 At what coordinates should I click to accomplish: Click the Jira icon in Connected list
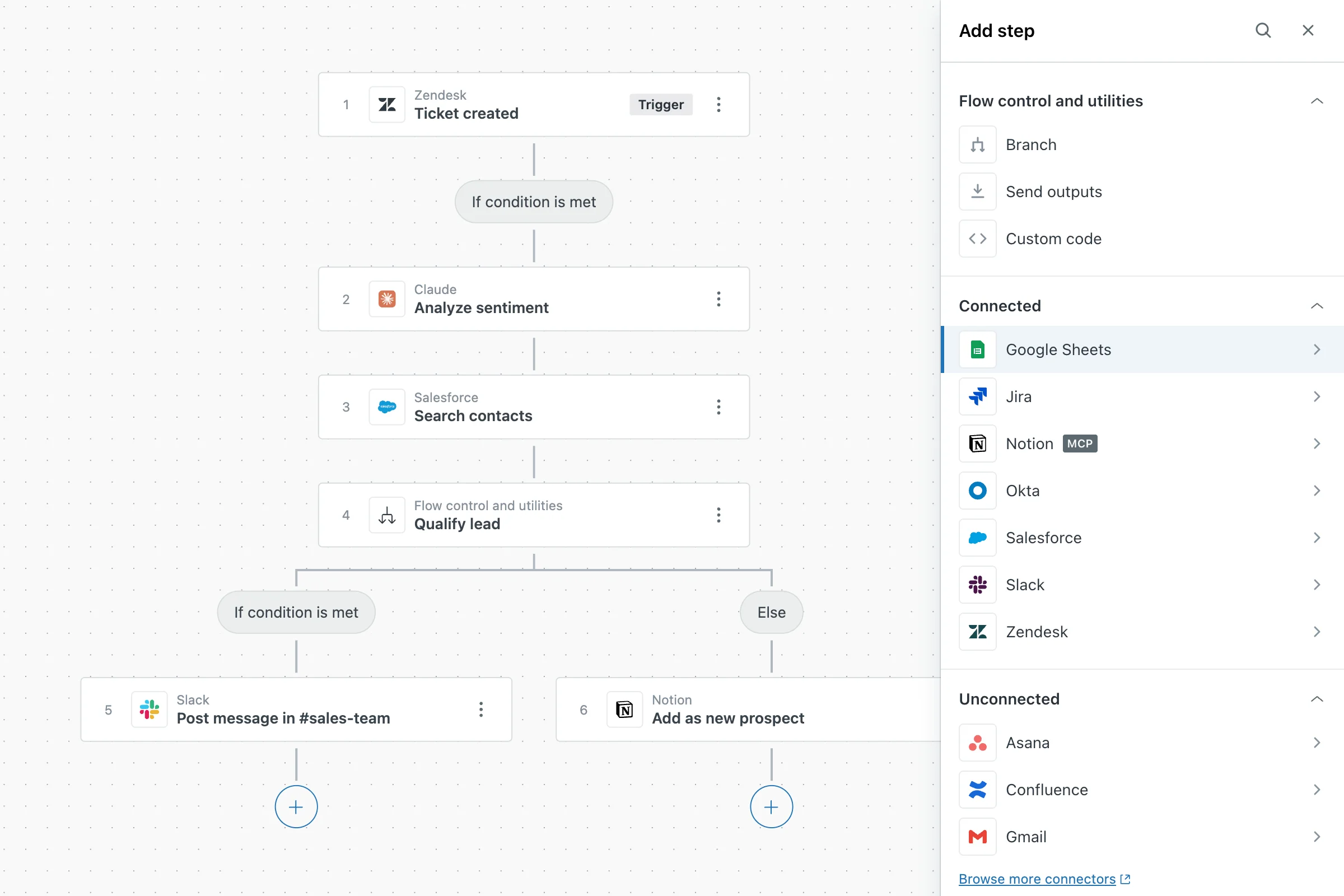(978, 396)
